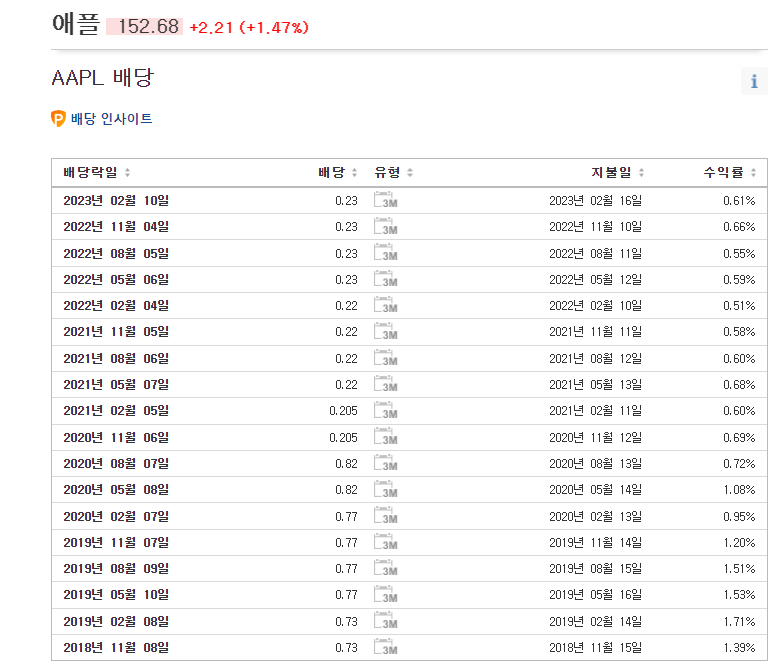The width and height of the screenshot is (781, 671).
Task: Click dividend 0.82 in 2020년 05월 08일 row
Action: [346, 490]
